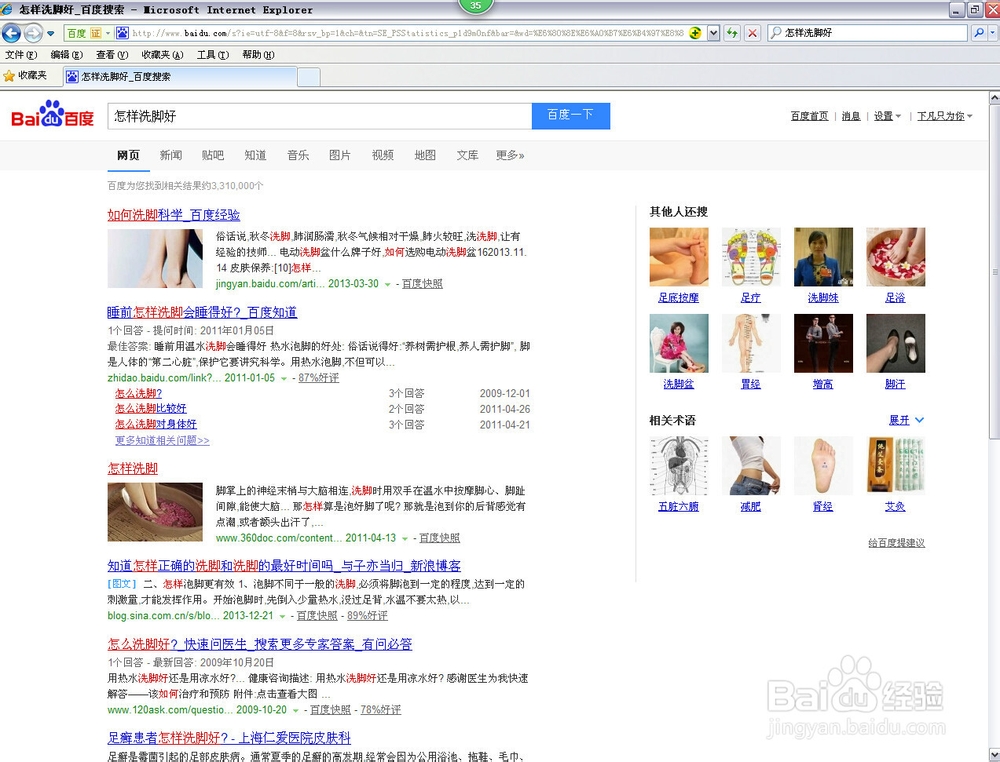This screenshot has height=762, width=1000.
Task: Open 更多知道相关问题>> link
Action: point(162,441)
